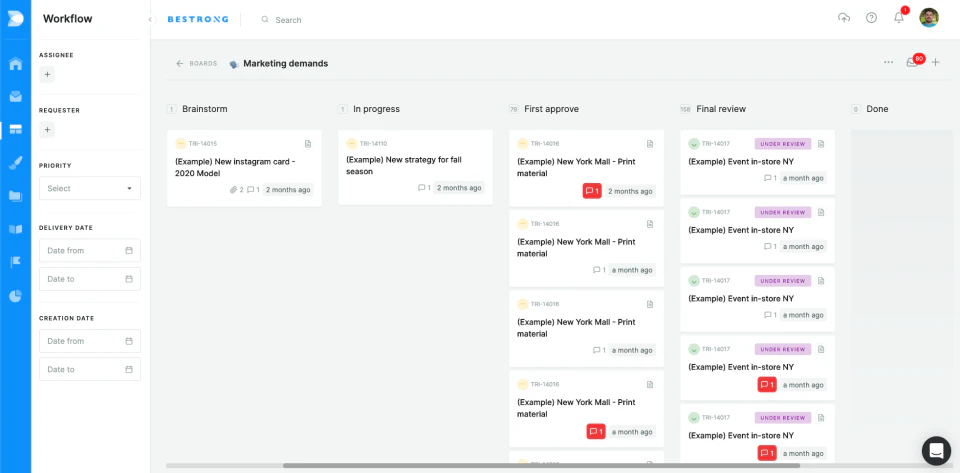
Task: Open calendar icon in Creation Date 'Date from'
Action: coord(129,341)
